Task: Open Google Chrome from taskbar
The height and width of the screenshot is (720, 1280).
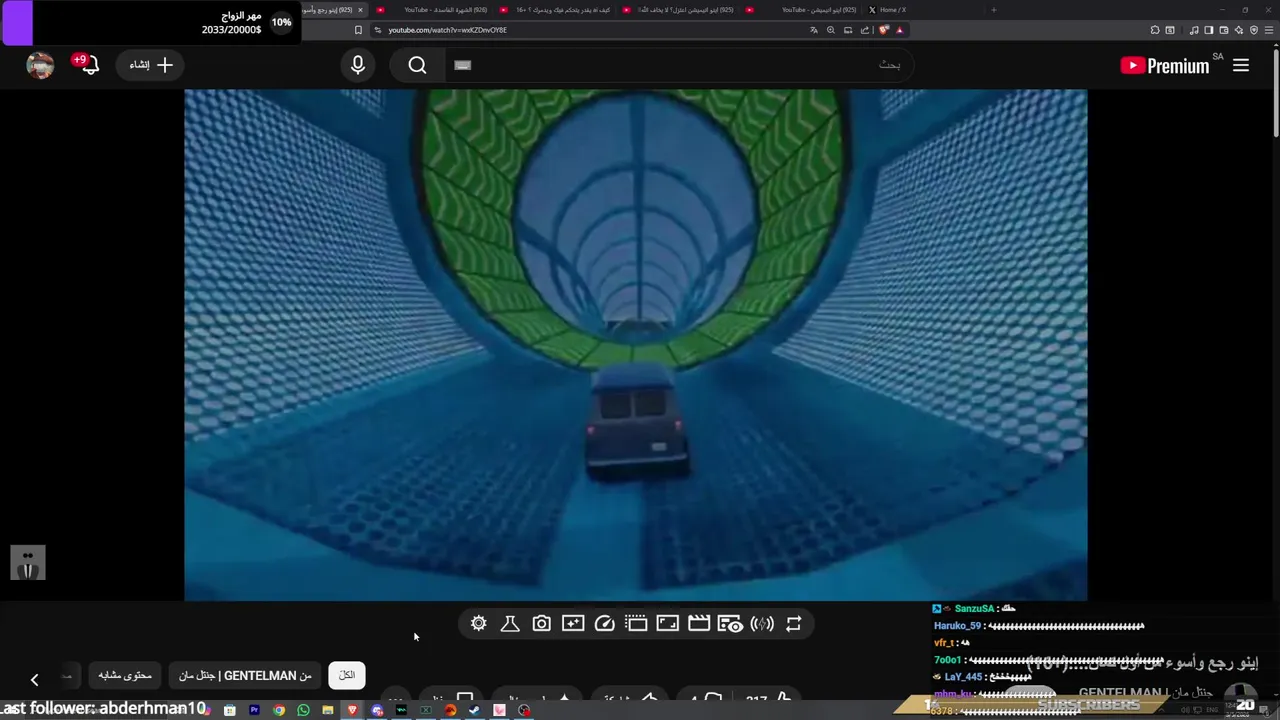Action: pos(279,710)
